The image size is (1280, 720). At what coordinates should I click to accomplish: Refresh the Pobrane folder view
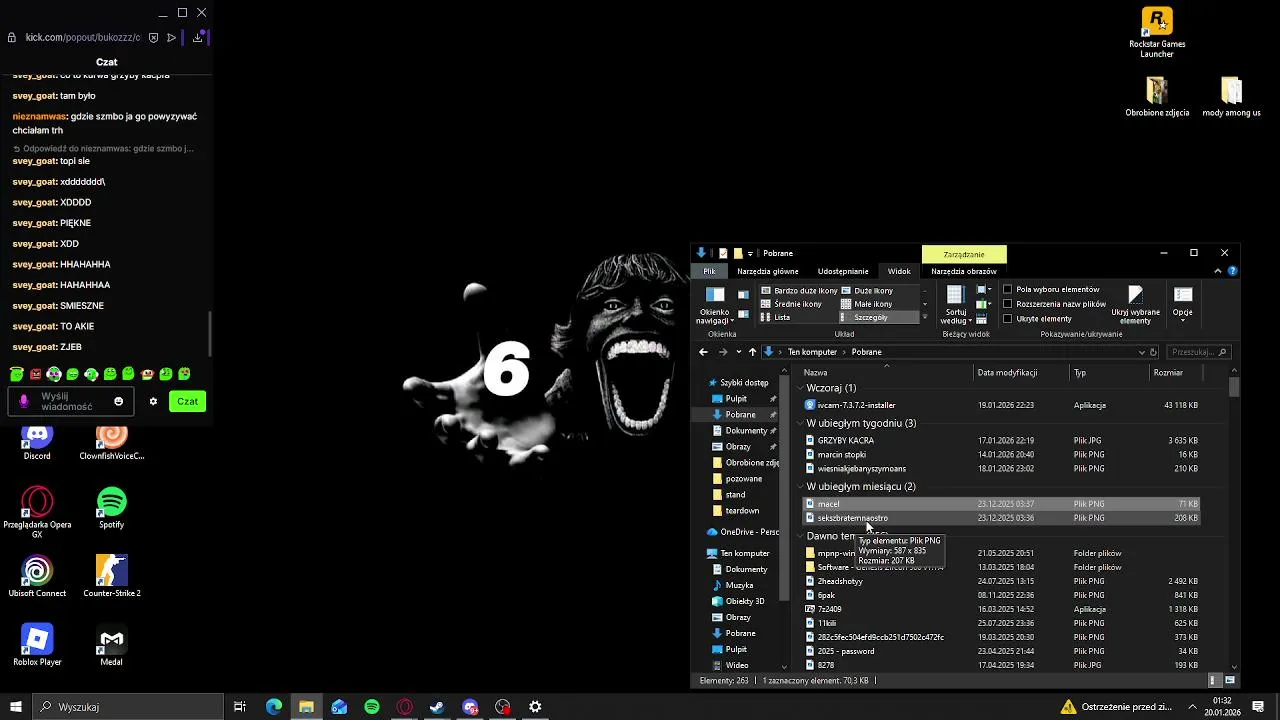1153,352
